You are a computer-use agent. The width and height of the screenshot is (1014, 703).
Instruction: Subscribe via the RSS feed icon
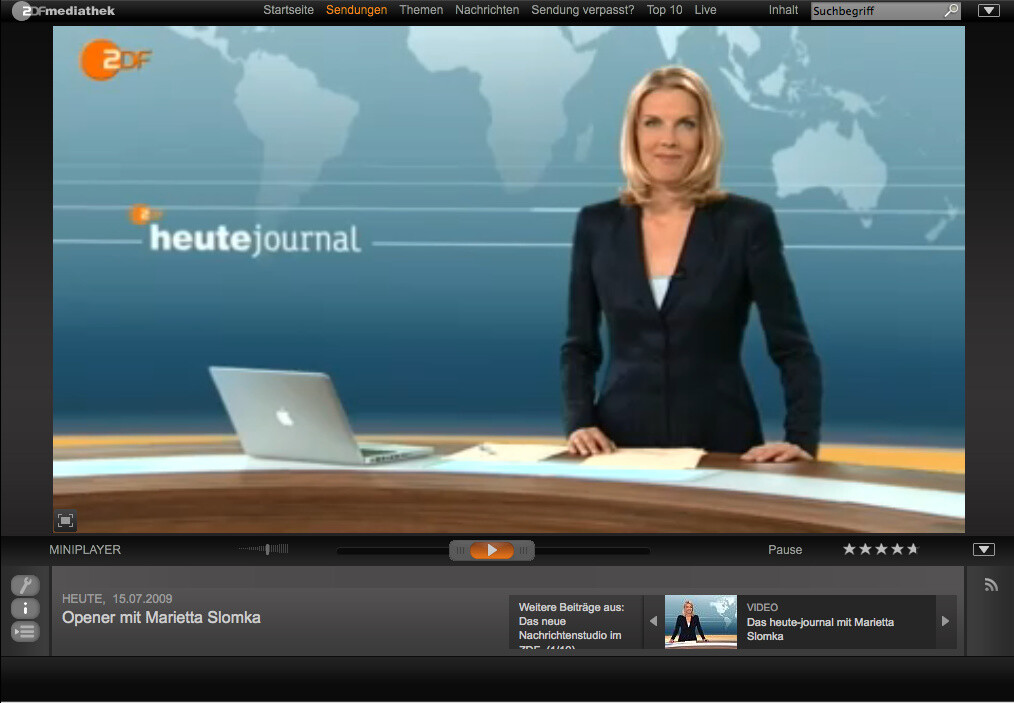(991, 585)
